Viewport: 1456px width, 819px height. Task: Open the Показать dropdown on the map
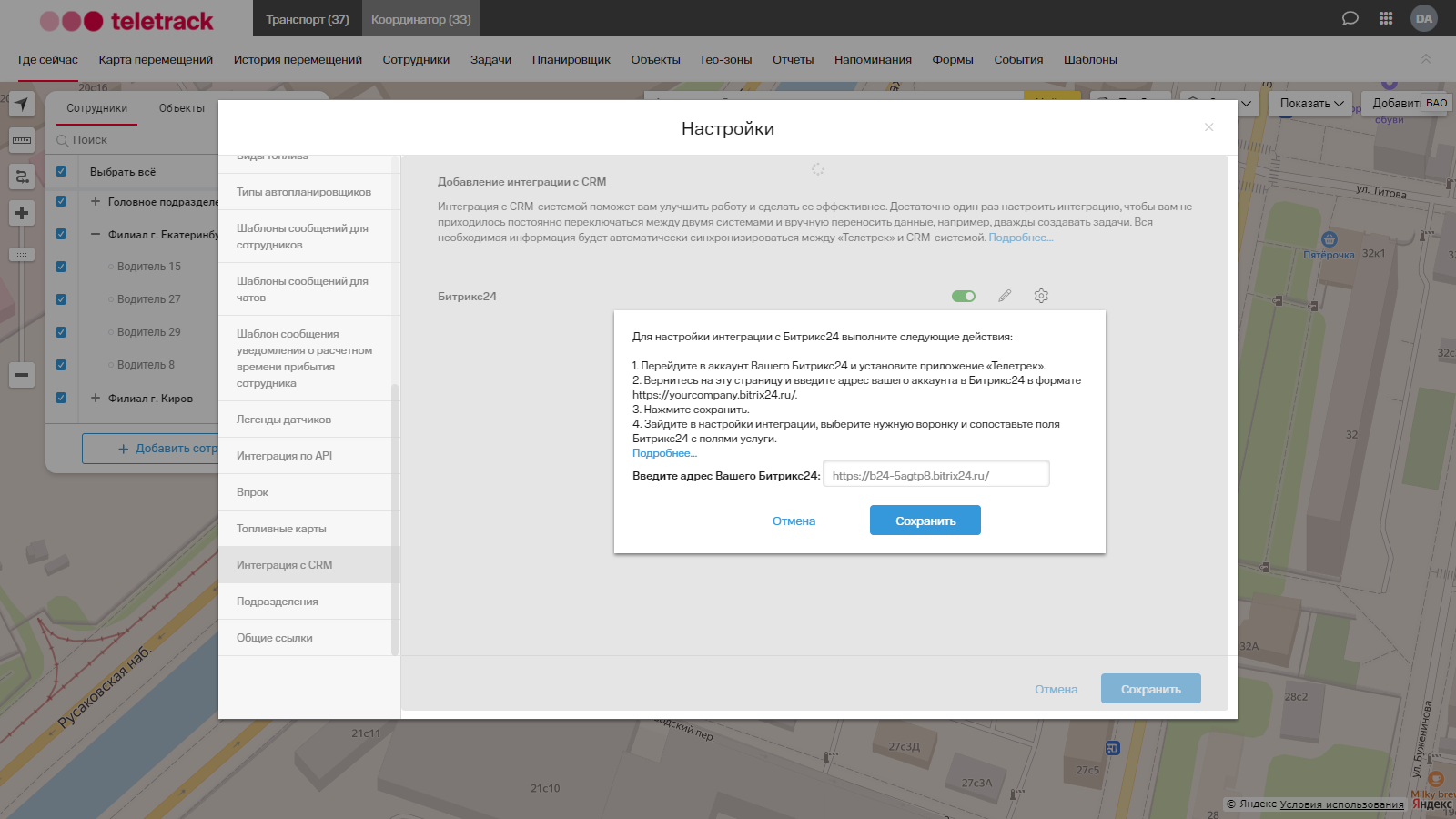pos(1310,104)
